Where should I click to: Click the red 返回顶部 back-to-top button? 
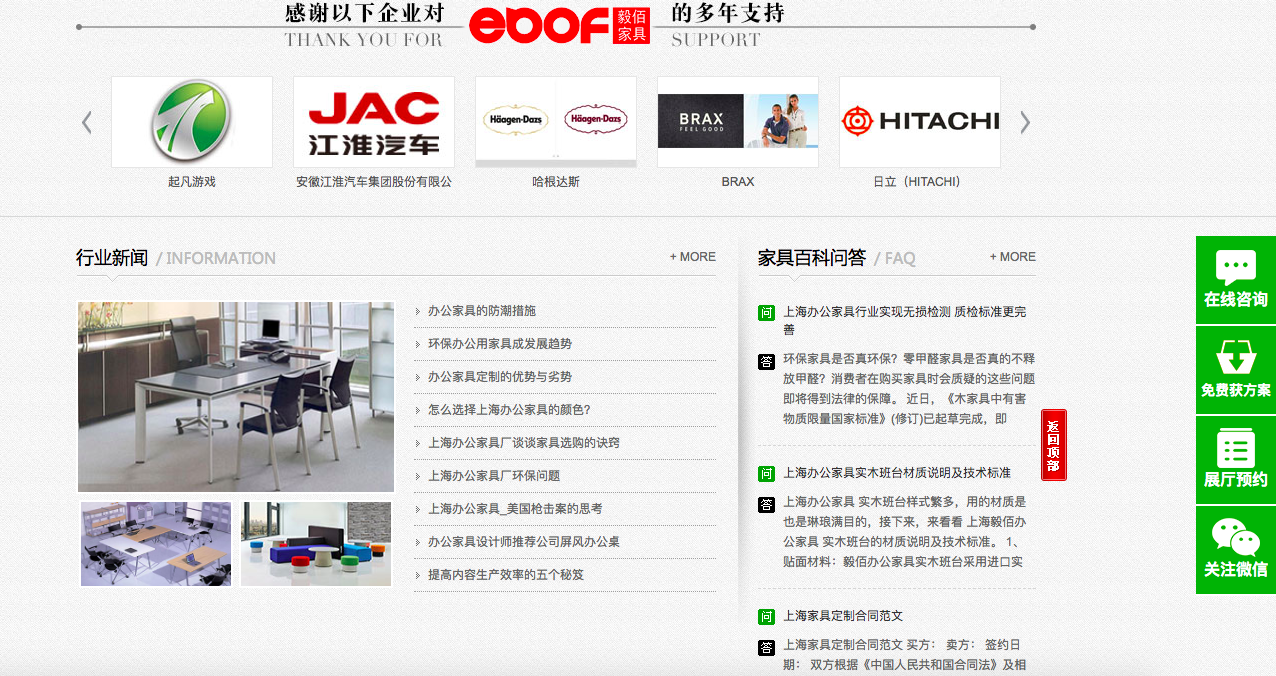click(x=1054, y=445)
